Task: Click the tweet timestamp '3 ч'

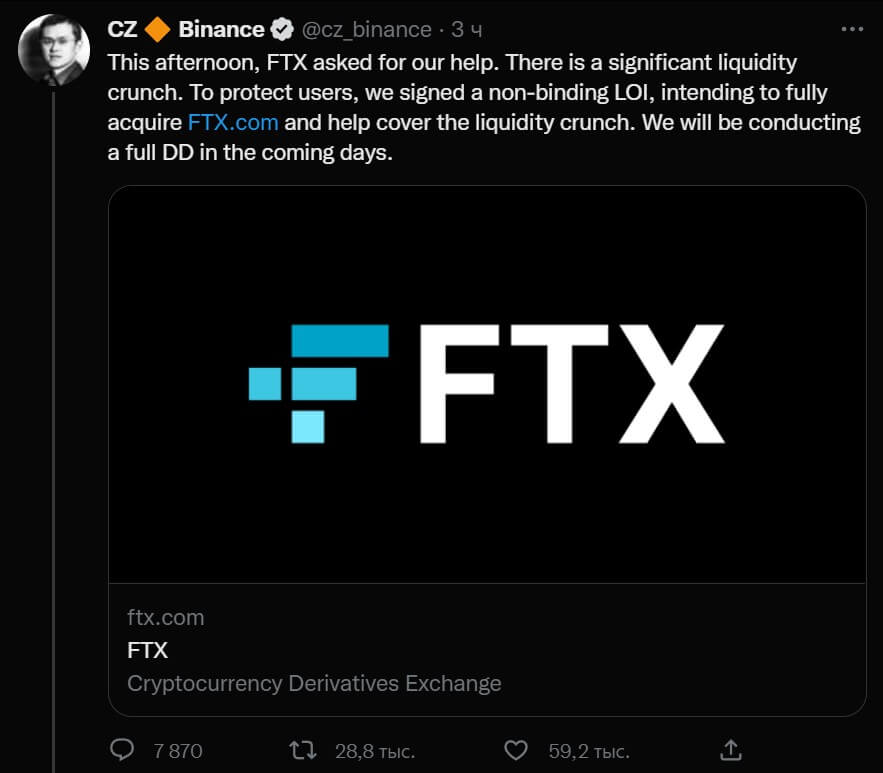Action: tap(467, 30)
